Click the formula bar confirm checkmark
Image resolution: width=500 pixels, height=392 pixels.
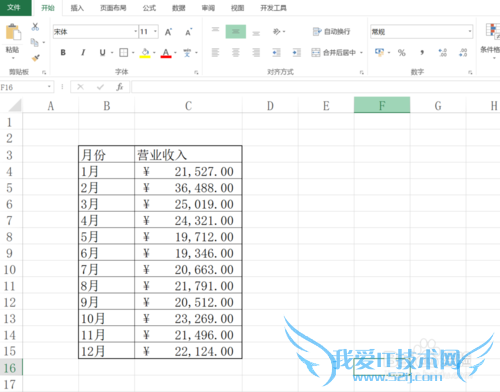100,87
